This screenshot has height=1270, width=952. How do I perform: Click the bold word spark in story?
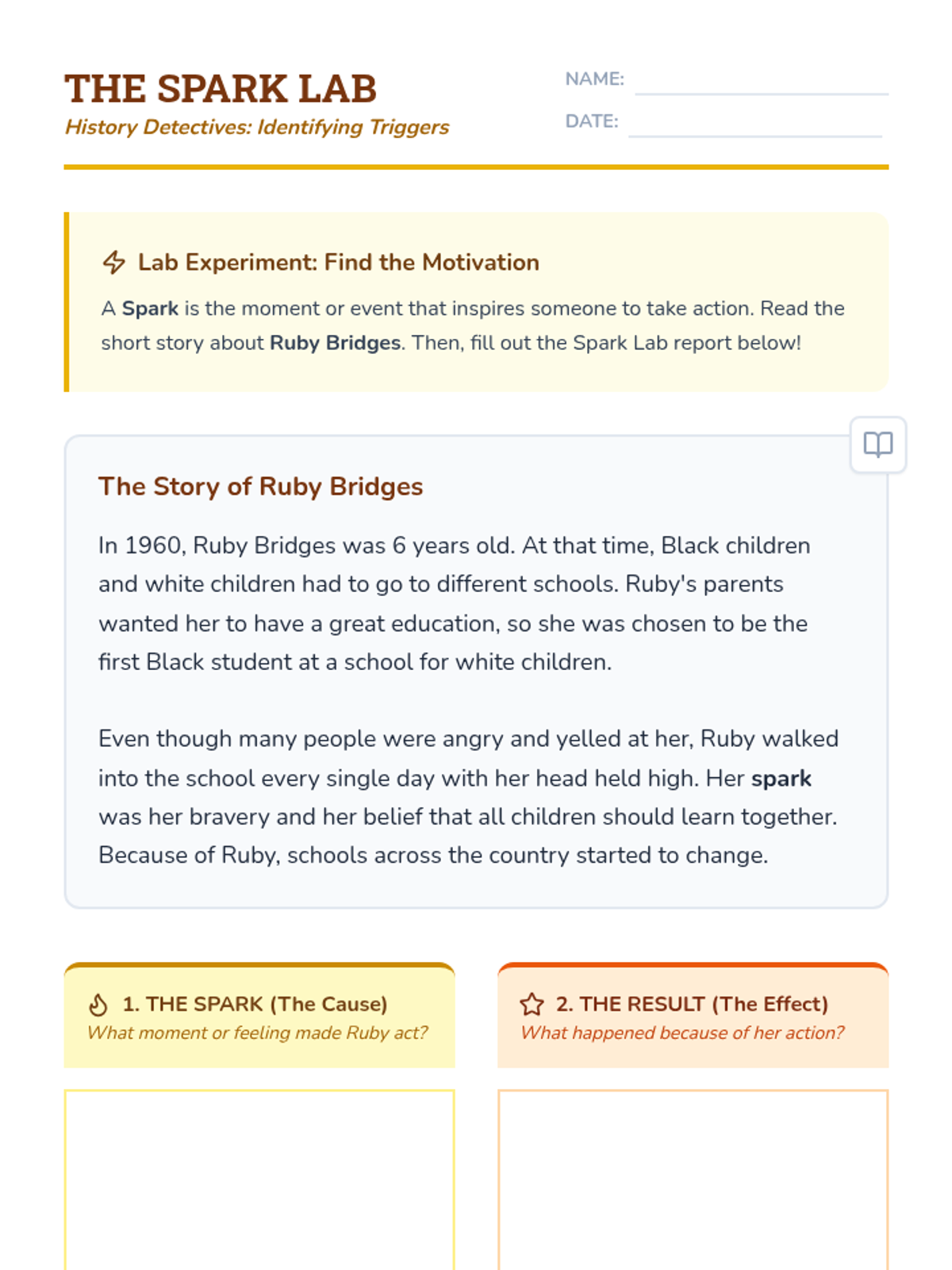click(781, 779)
